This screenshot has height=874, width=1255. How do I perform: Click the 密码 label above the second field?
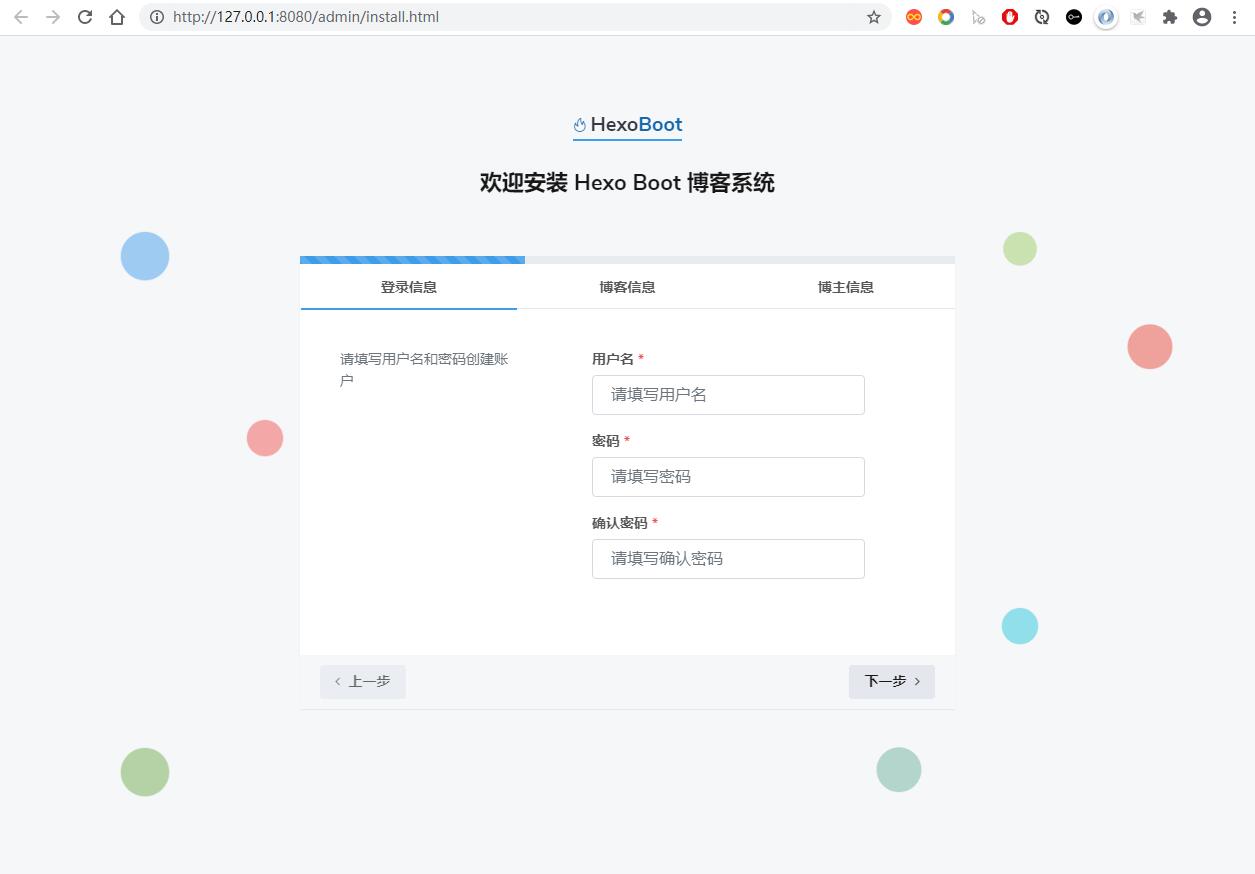pyautogui.click(x=606, y=441)
